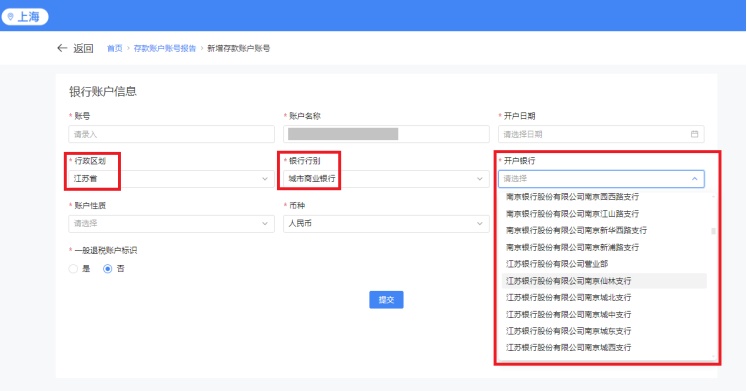Click the 账号 input field

coord(172,134)
